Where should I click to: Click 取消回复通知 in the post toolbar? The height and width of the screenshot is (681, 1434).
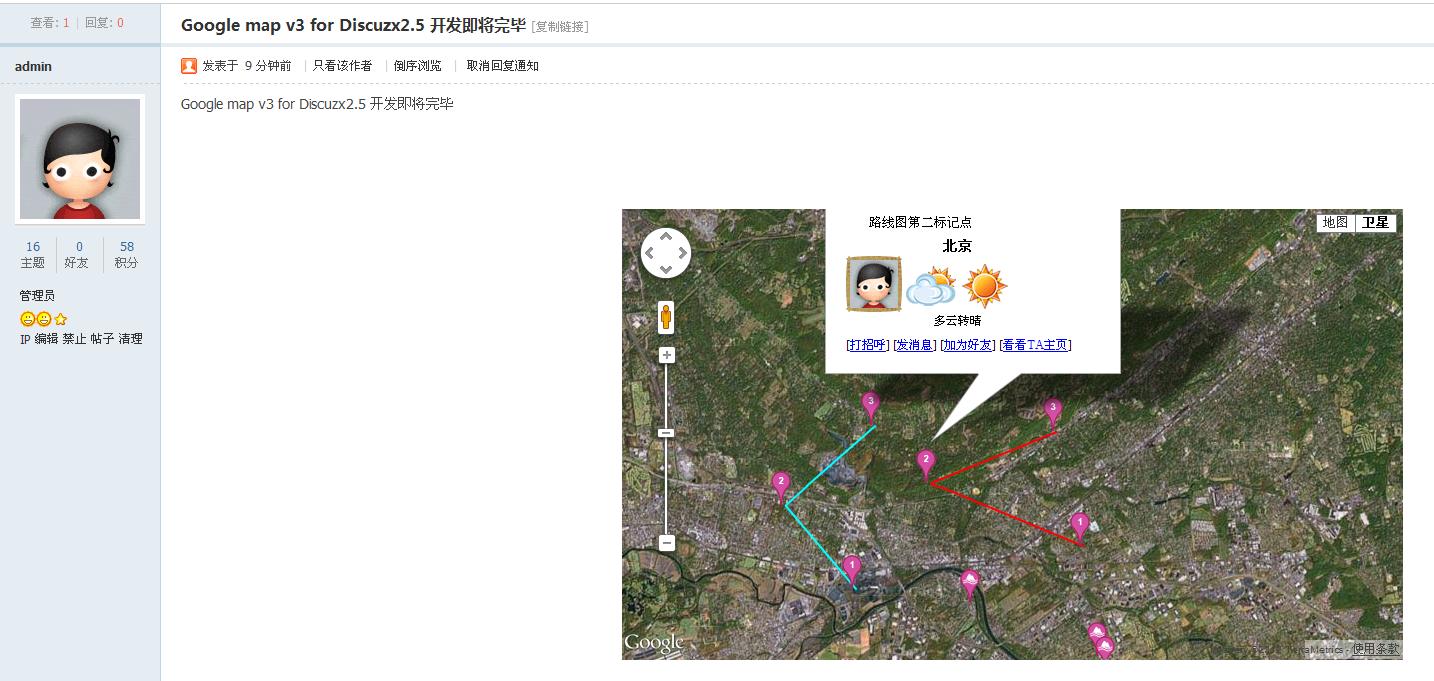coord(503,66)
